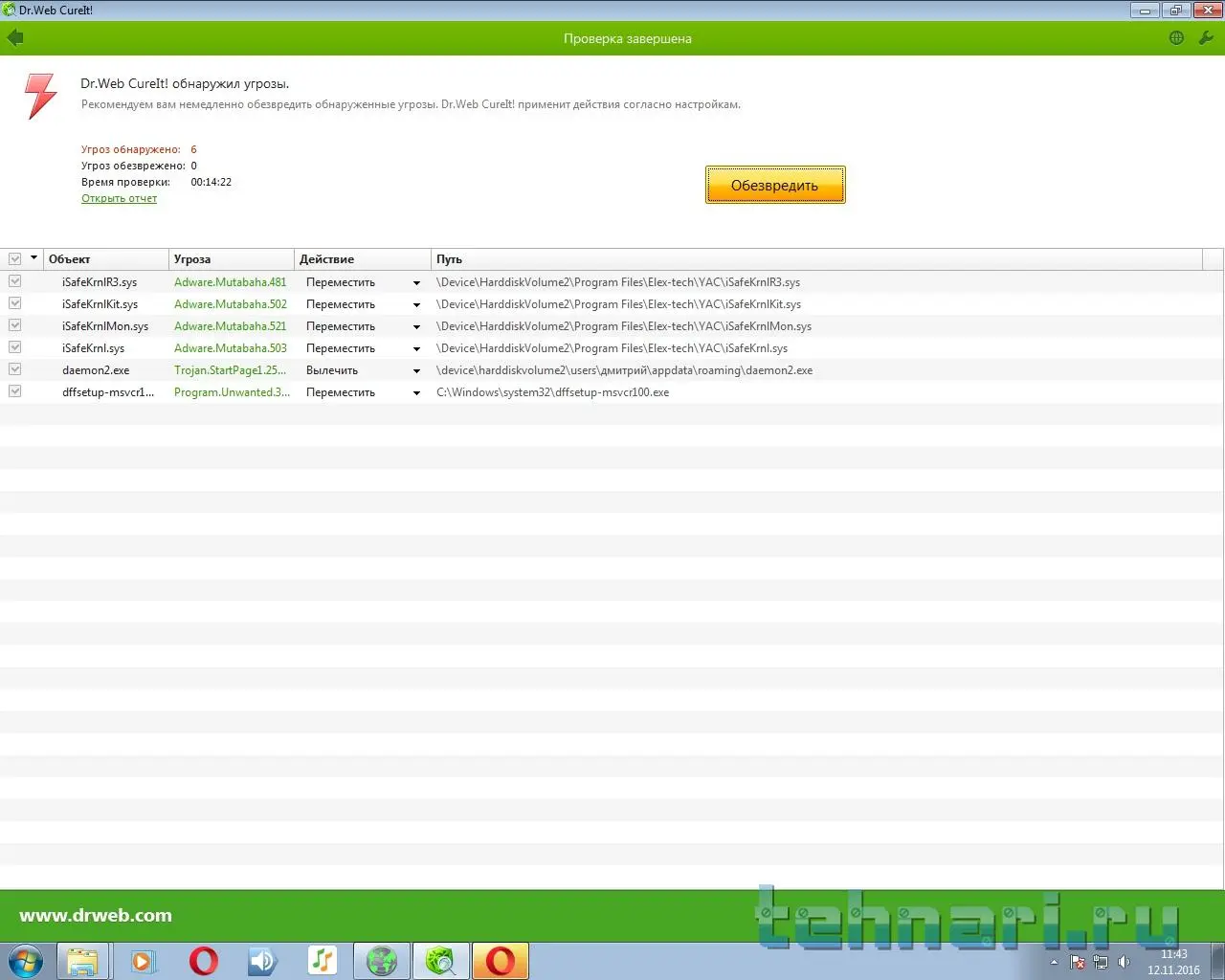
Task: Show hidden system tray icons
Action: [1054, 962]
